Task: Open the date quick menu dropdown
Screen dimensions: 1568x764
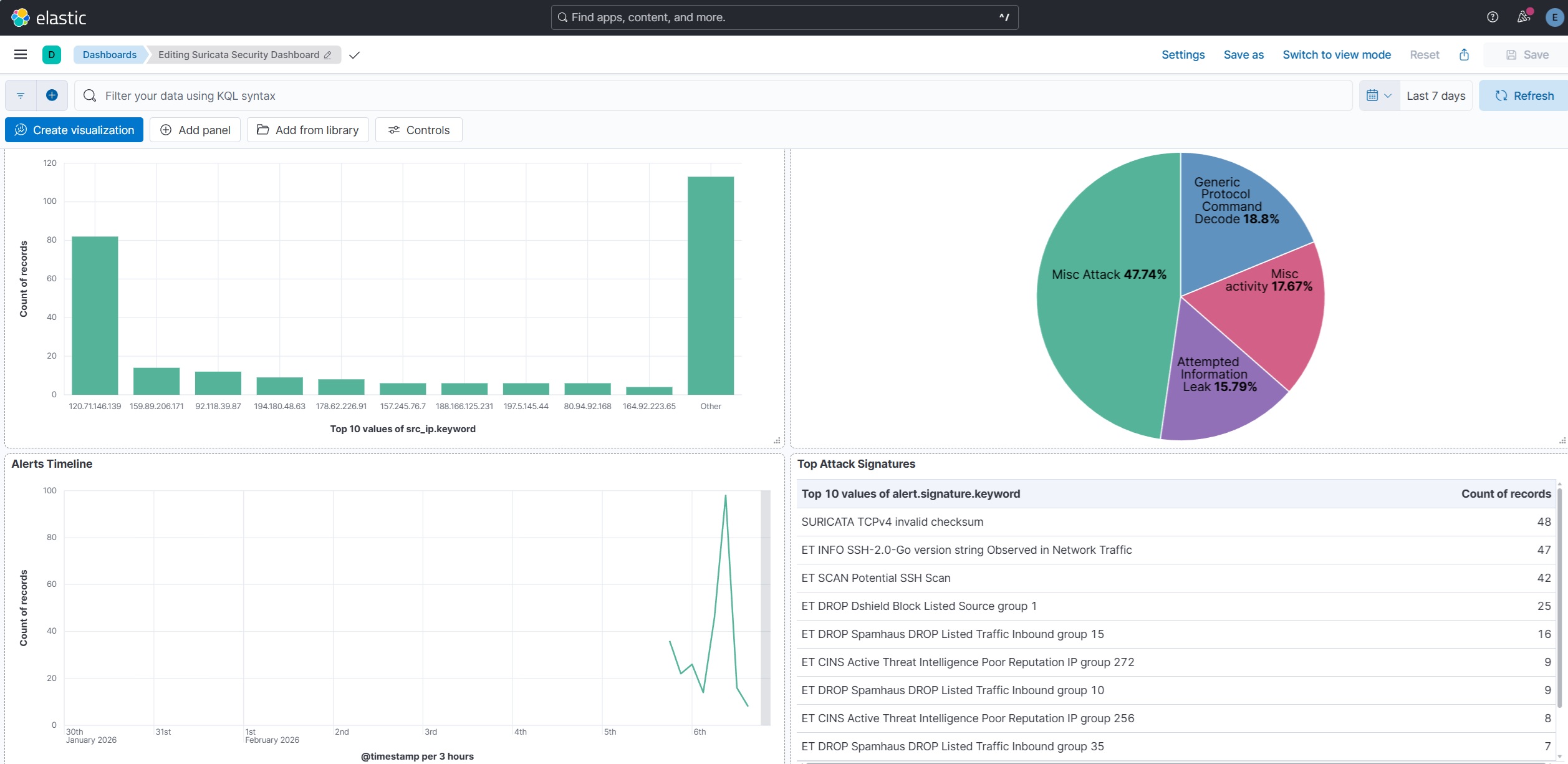Action: pos(1378,95)
